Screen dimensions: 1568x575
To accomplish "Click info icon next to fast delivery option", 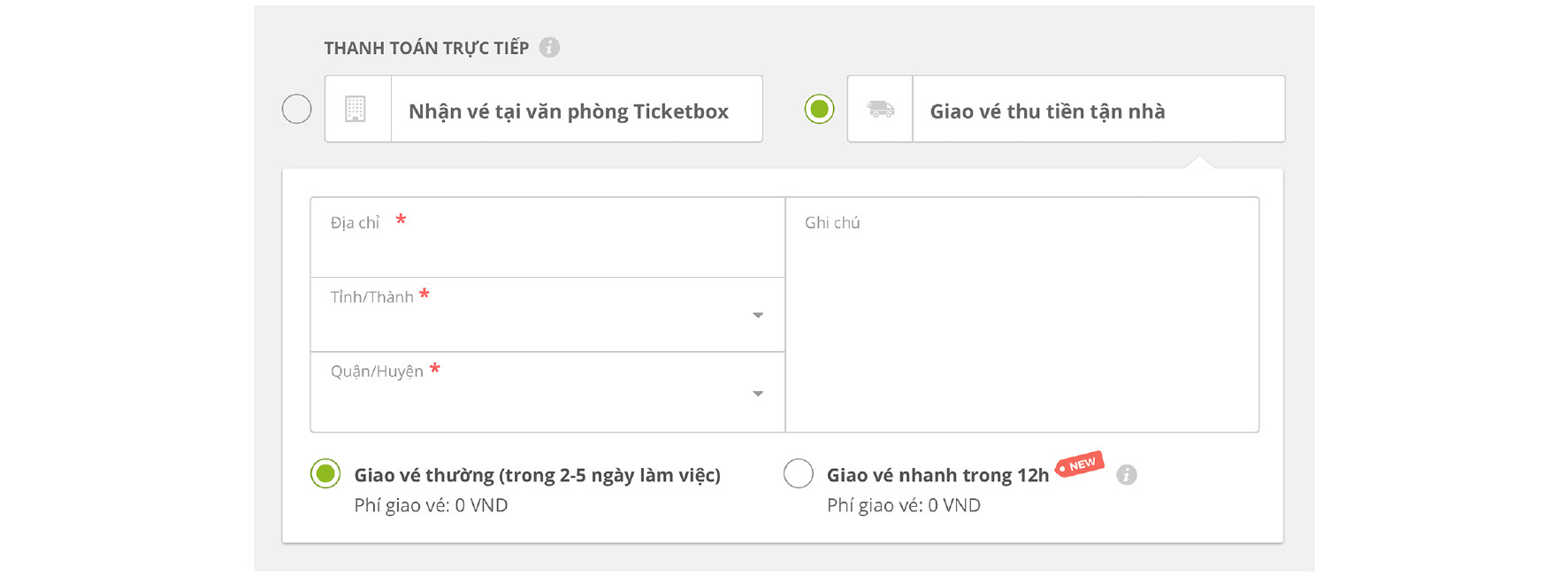I will pyautogui.click(x=1126, y=475).
